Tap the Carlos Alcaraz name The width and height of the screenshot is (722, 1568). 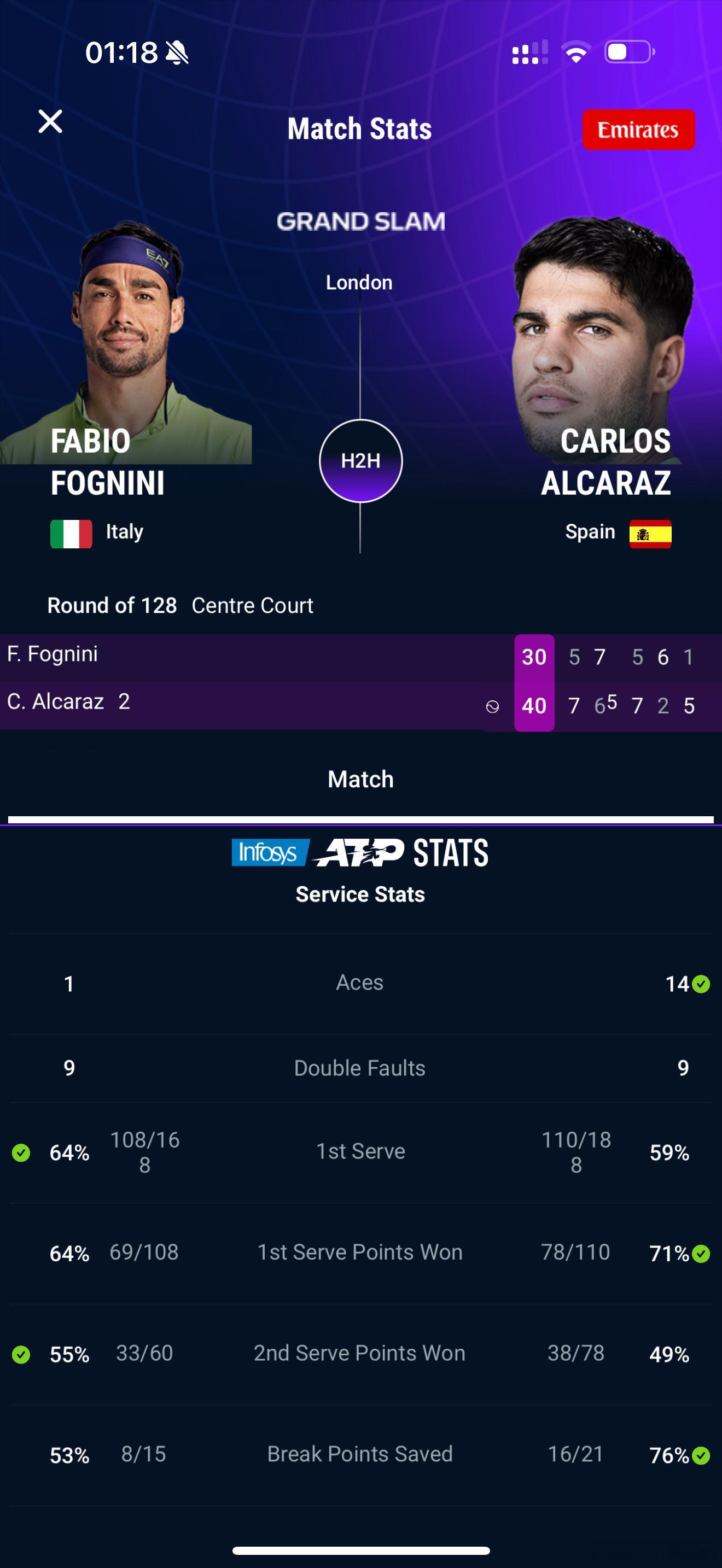[605, 462]
